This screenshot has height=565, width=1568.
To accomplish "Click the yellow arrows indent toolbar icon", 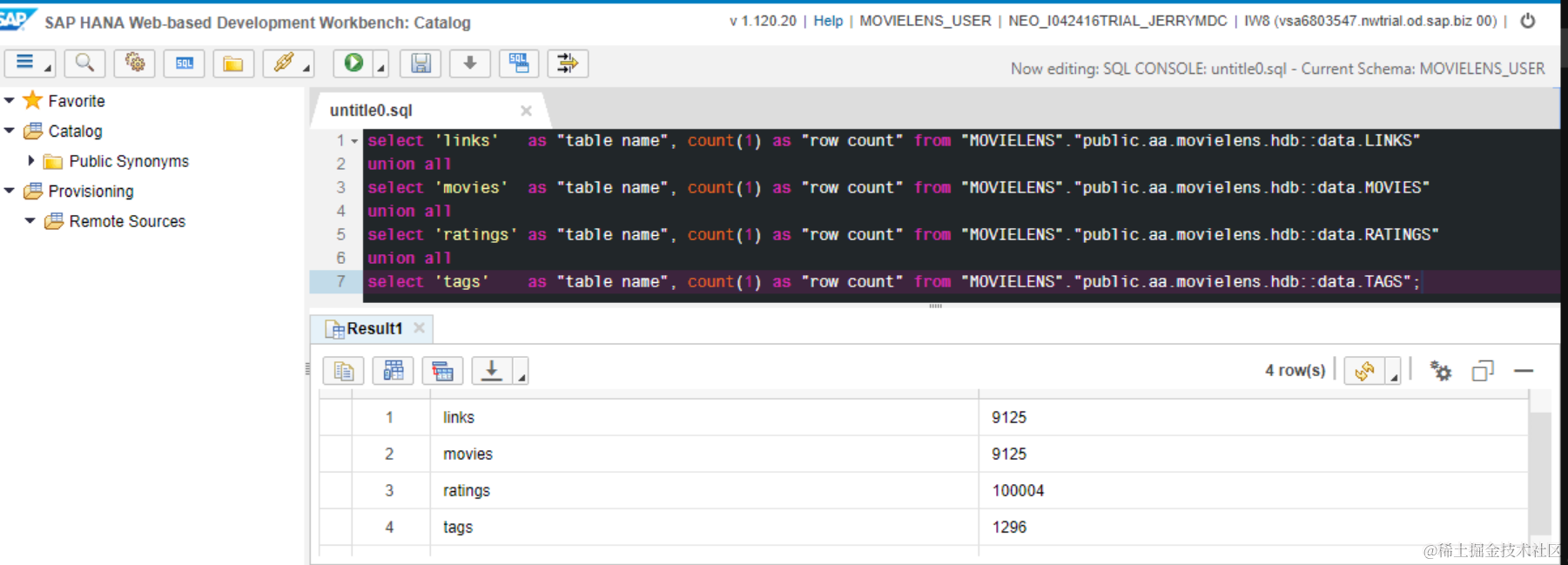I will 568,63.
